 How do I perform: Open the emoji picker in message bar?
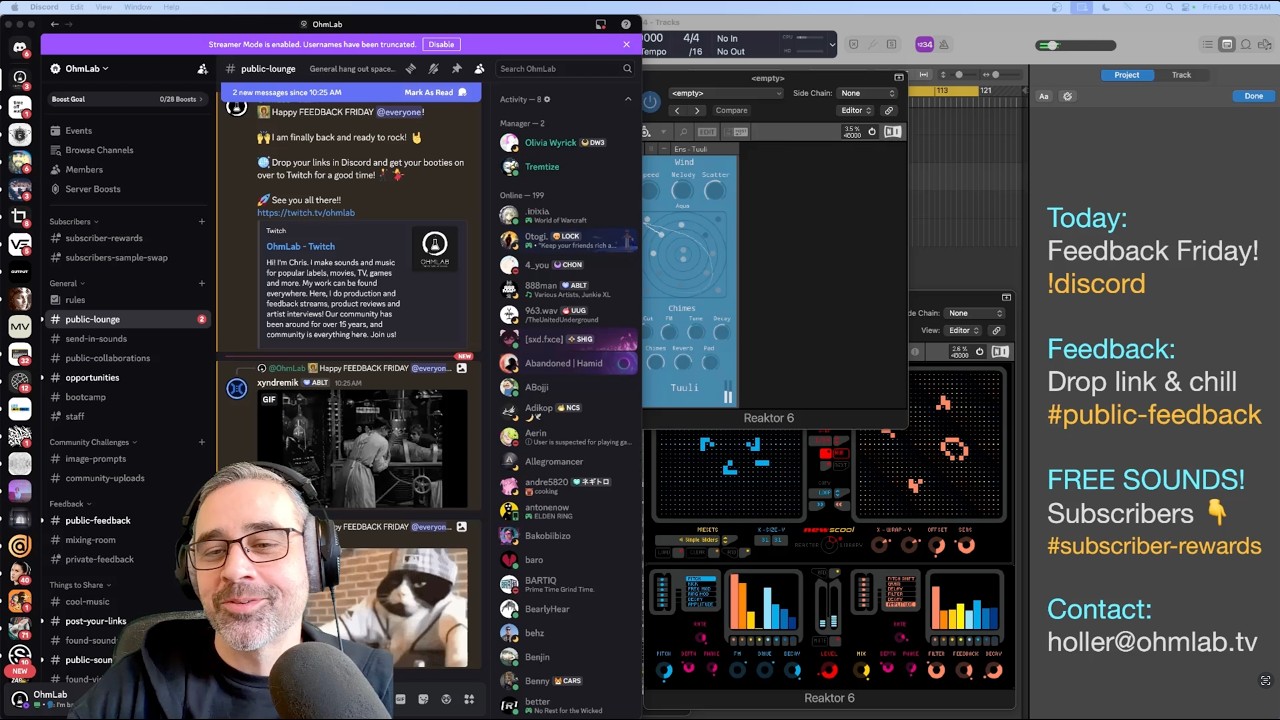click(446, 699)
